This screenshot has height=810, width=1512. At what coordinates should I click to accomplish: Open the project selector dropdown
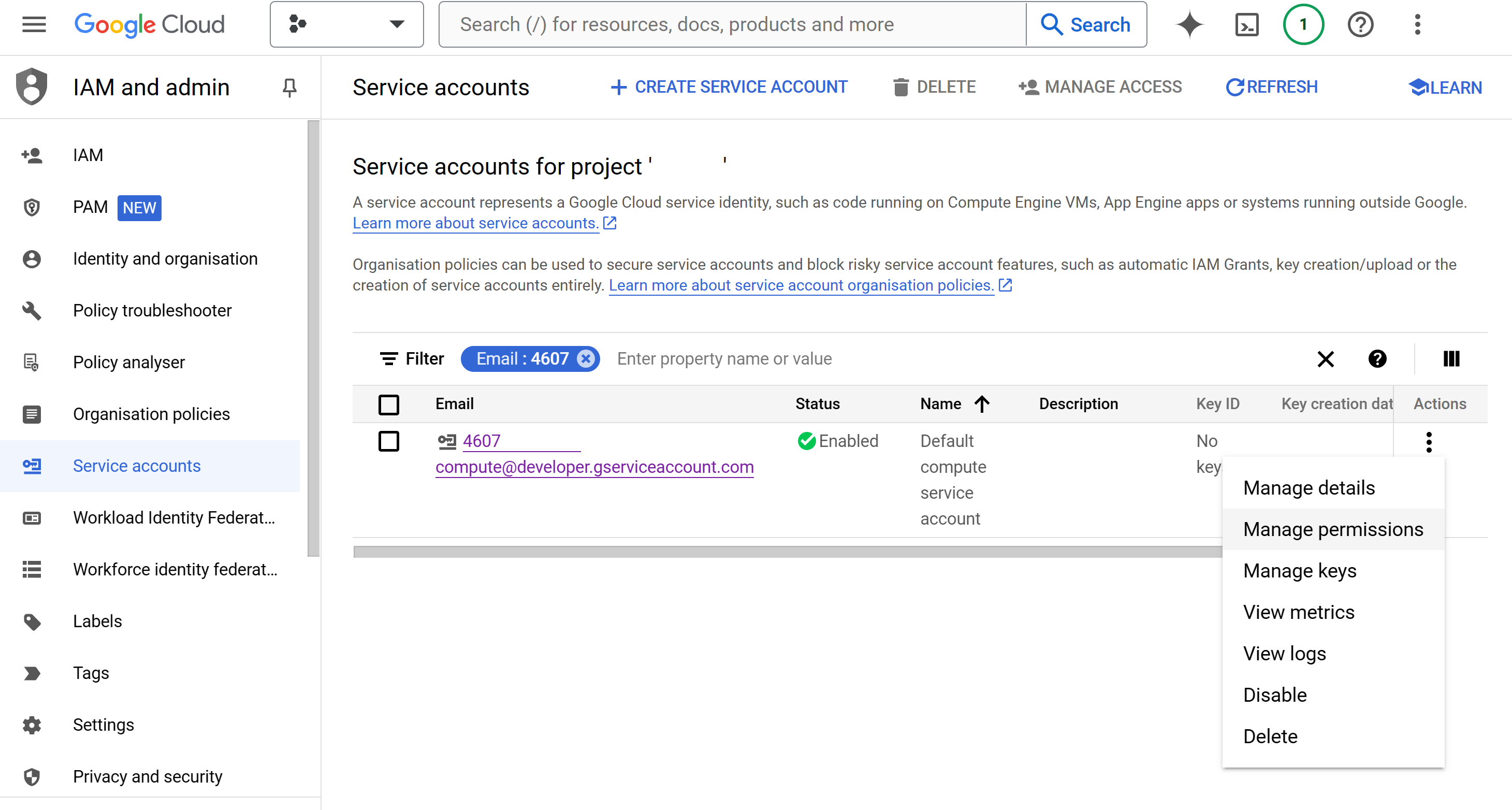[346, 25]
